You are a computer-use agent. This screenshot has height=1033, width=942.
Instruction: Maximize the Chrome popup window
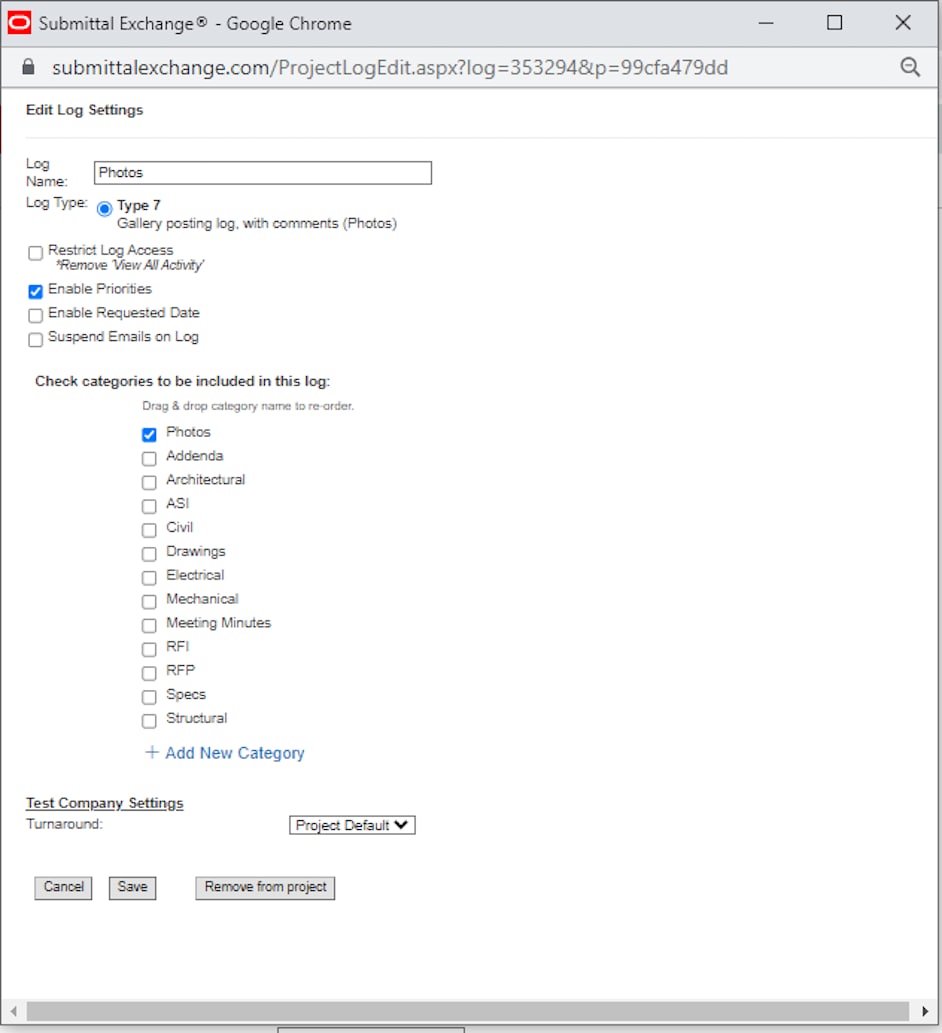[x=835, y=23]
